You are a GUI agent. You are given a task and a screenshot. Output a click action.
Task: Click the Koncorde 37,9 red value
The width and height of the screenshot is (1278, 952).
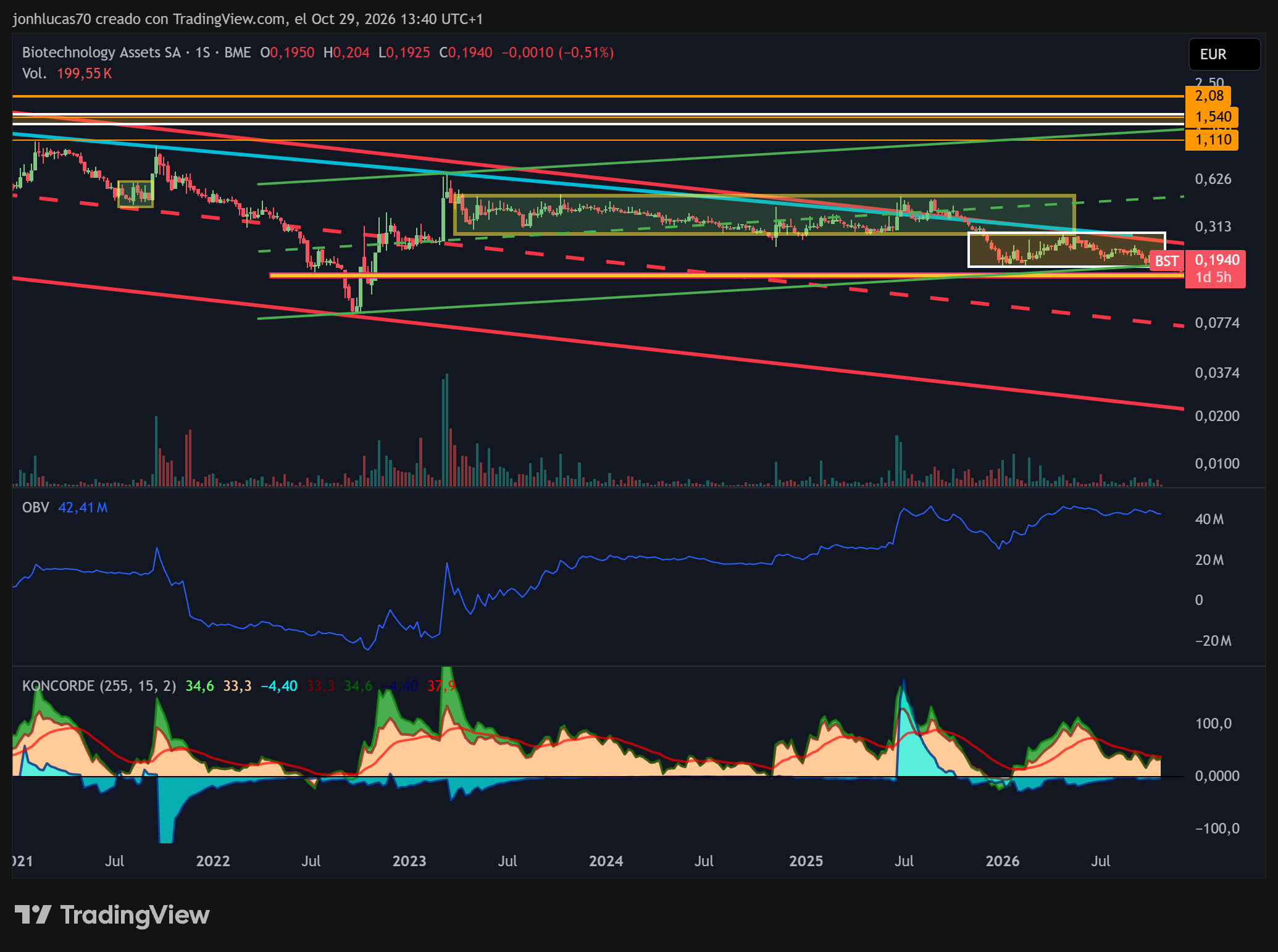pos(441,686)
